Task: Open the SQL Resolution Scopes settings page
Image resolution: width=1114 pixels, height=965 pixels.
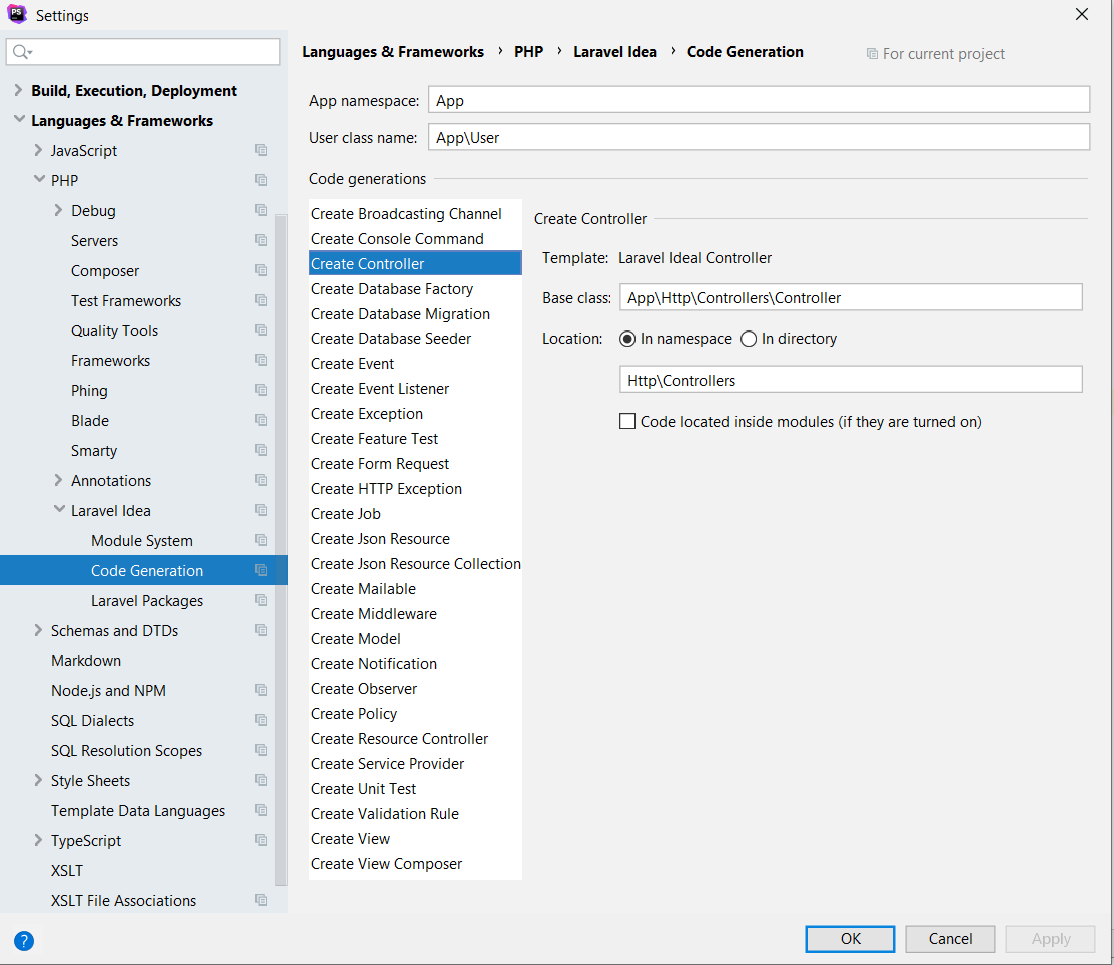Action: [x=126, y=750]
